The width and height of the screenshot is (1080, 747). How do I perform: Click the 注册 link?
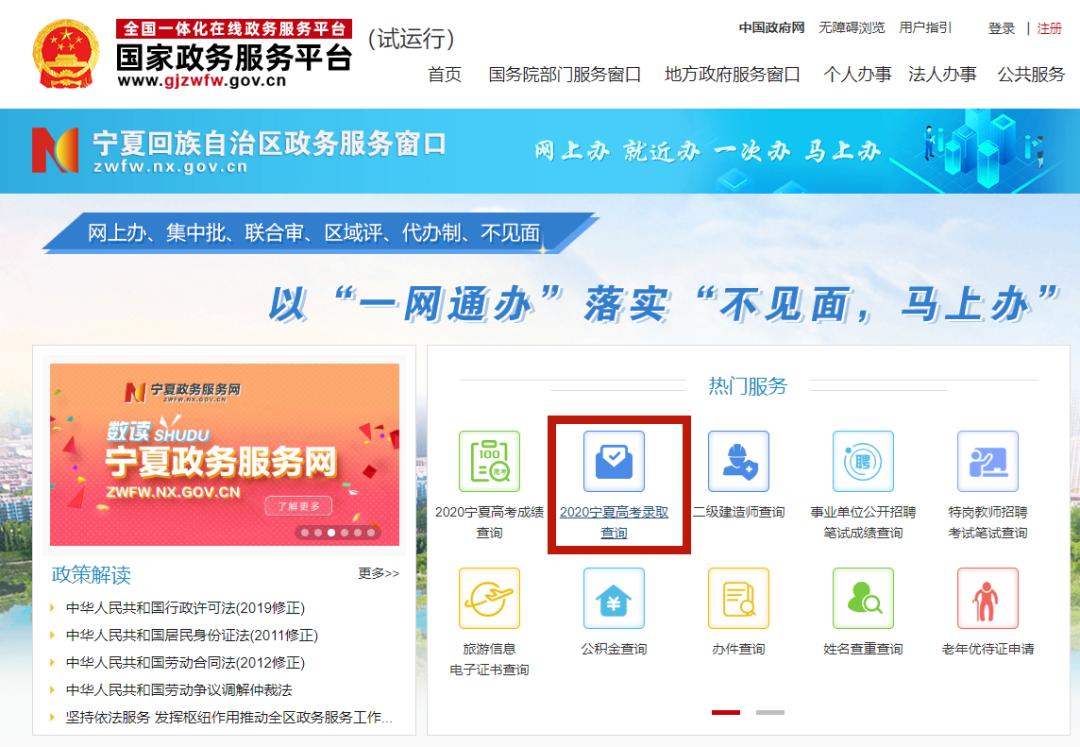[1049, 28]
